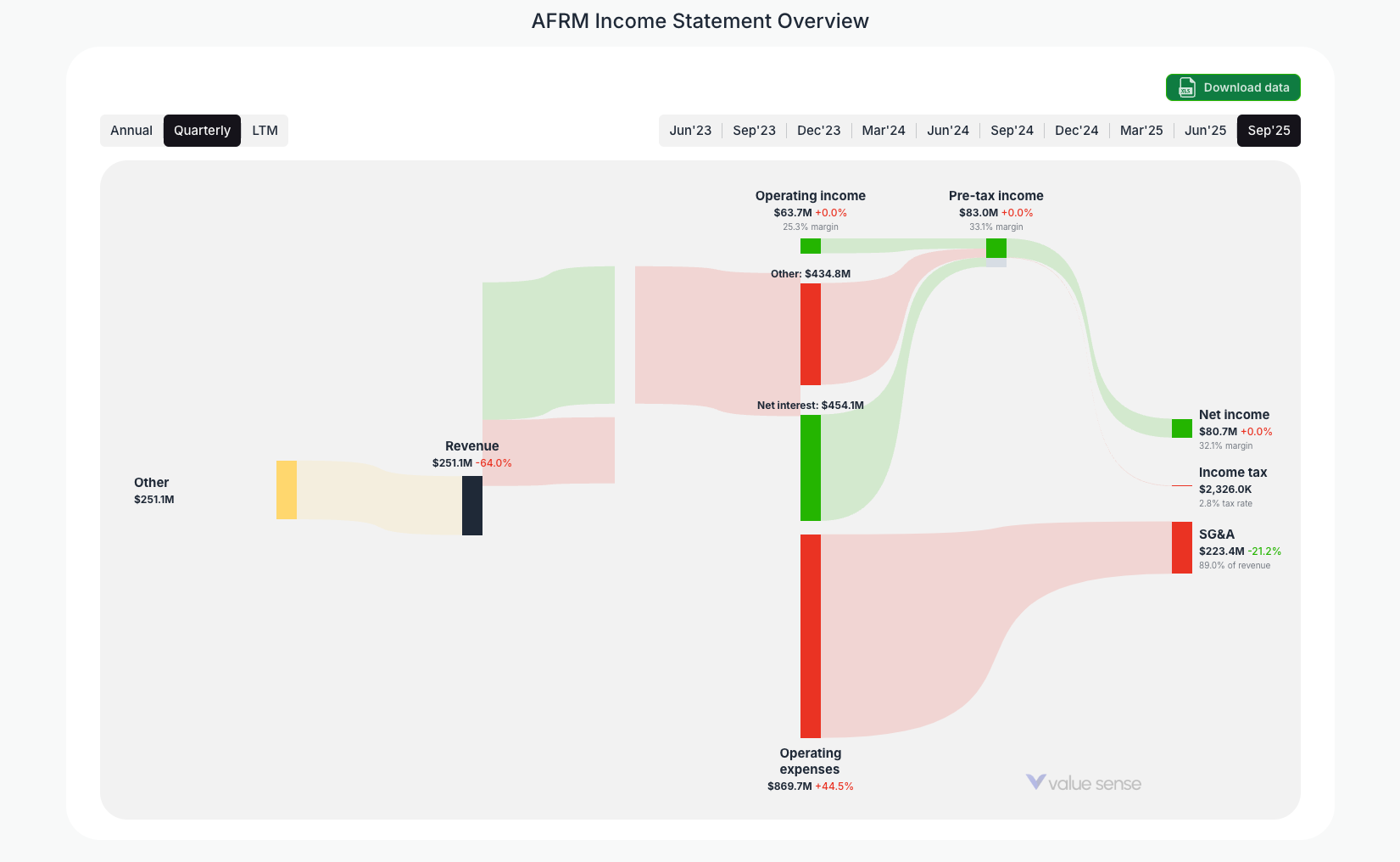
Task: Click the dark Revenue node bar
Action: [x=472, y=507]
